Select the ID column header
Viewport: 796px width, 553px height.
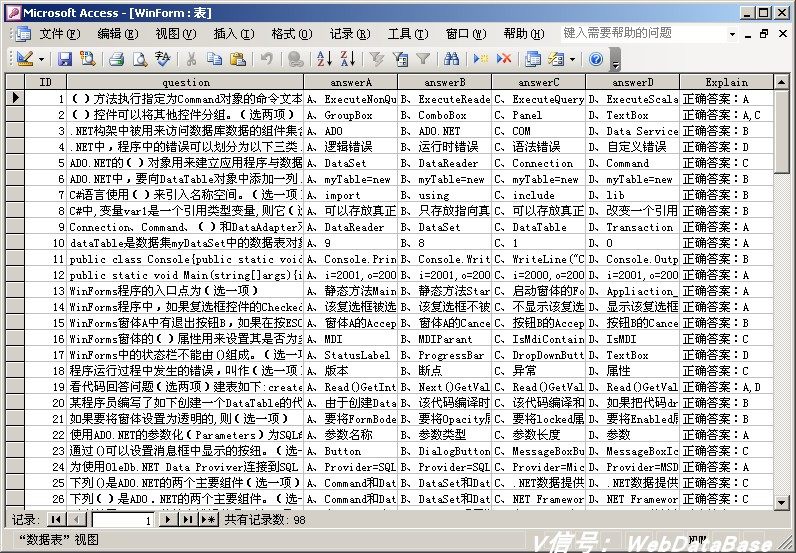46,82
